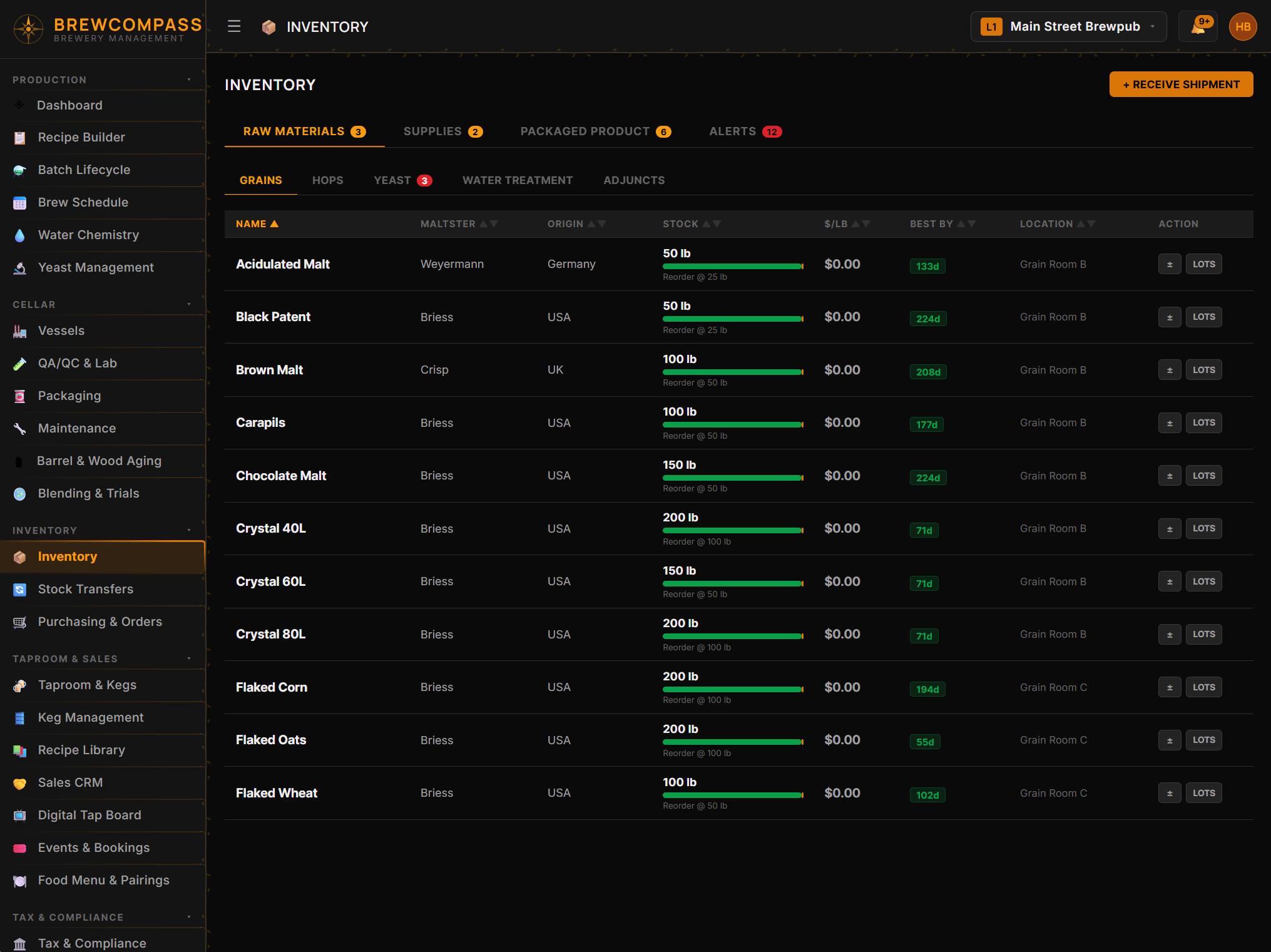Screen dimensions: 1271x952
Task: Click the Crystal 80L item name
Action: pyautogui.click(x=270, y=634)
